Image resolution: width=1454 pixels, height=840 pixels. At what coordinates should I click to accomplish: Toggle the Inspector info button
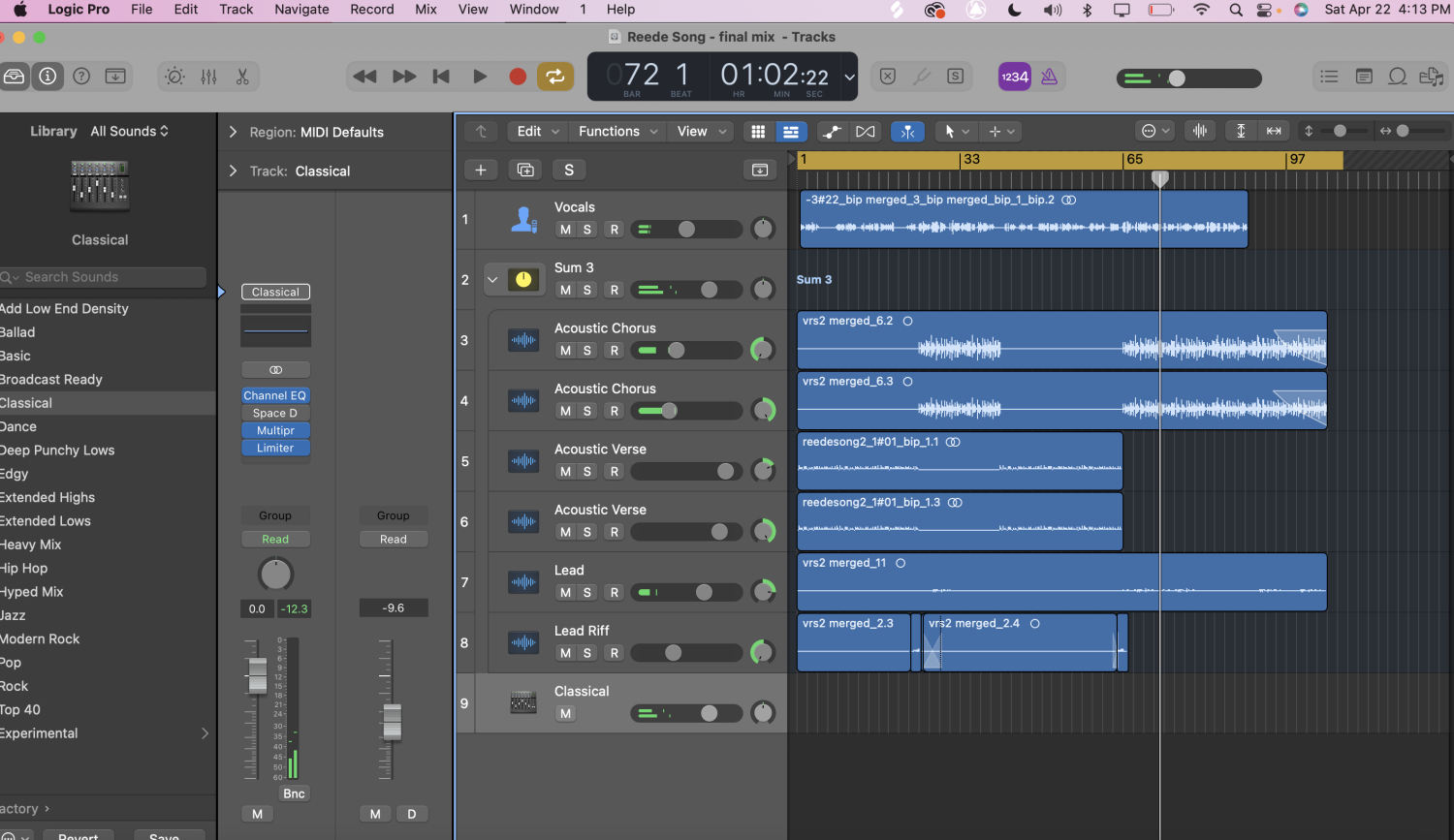coord(47,77)
